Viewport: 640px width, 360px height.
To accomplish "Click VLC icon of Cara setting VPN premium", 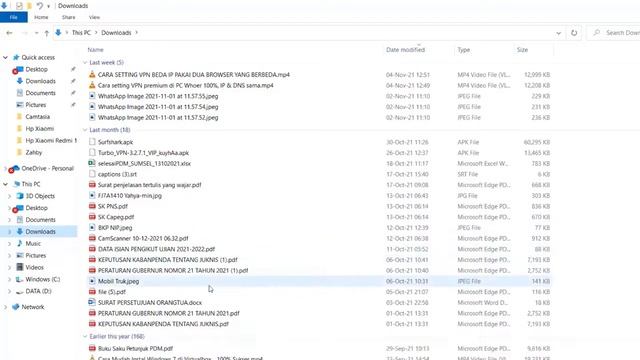I will coord(92,85).
